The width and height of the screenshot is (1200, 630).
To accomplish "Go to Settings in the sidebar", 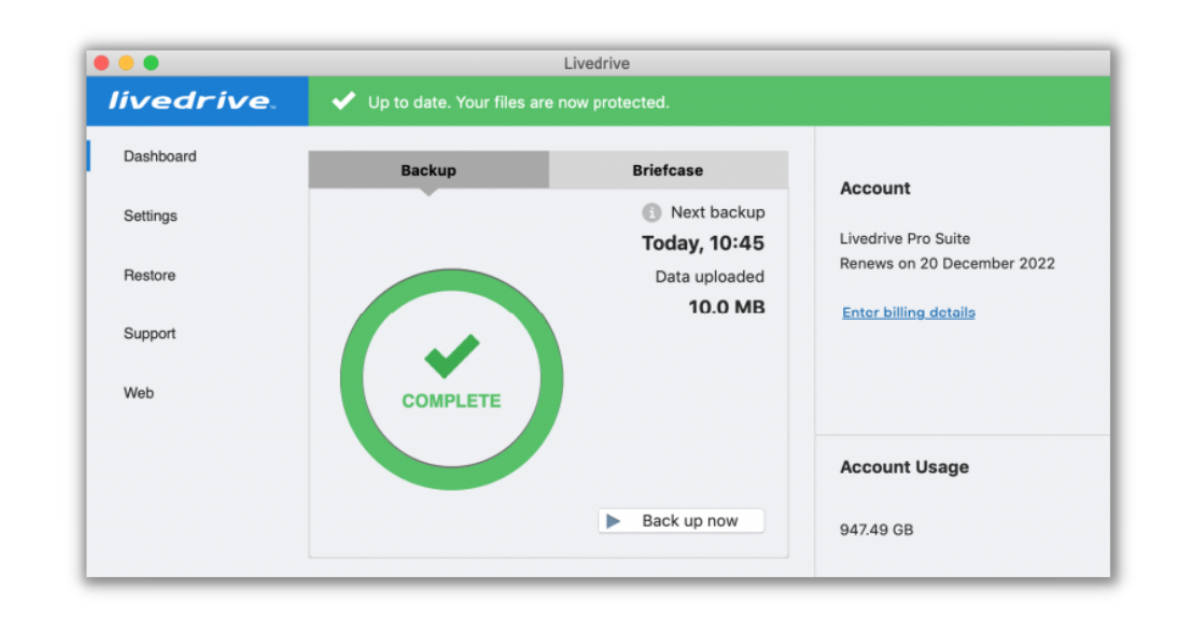I will (150, 216).
